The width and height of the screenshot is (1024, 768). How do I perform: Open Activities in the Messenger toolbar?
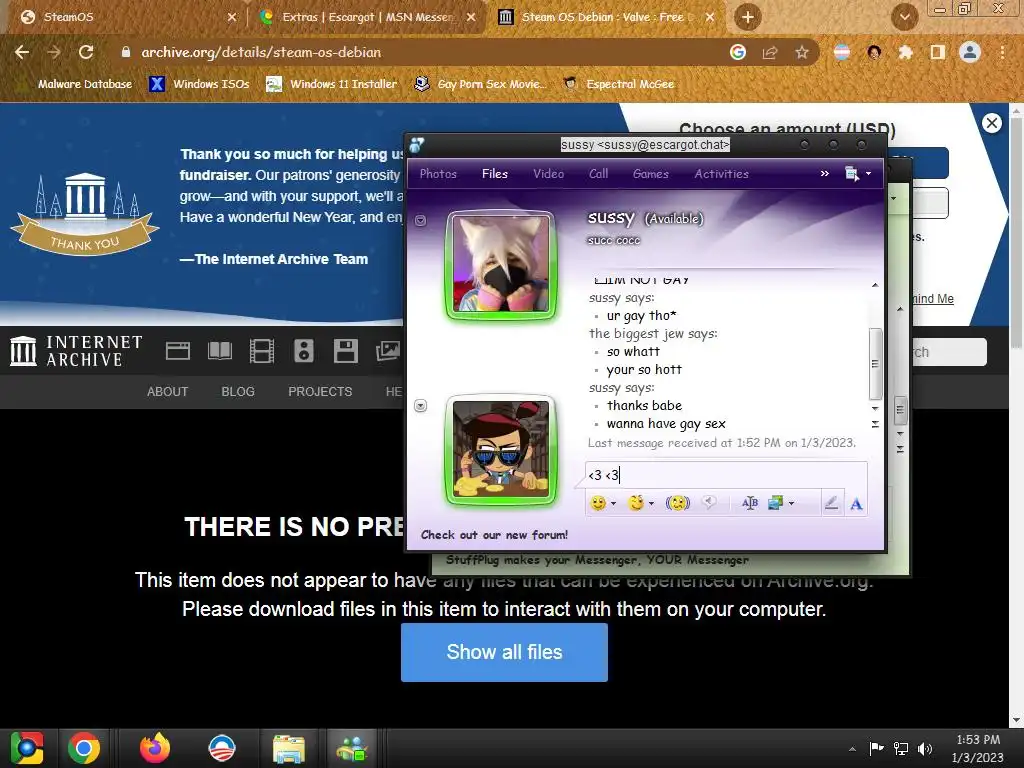pyautogui.click(x=722, y=174)
